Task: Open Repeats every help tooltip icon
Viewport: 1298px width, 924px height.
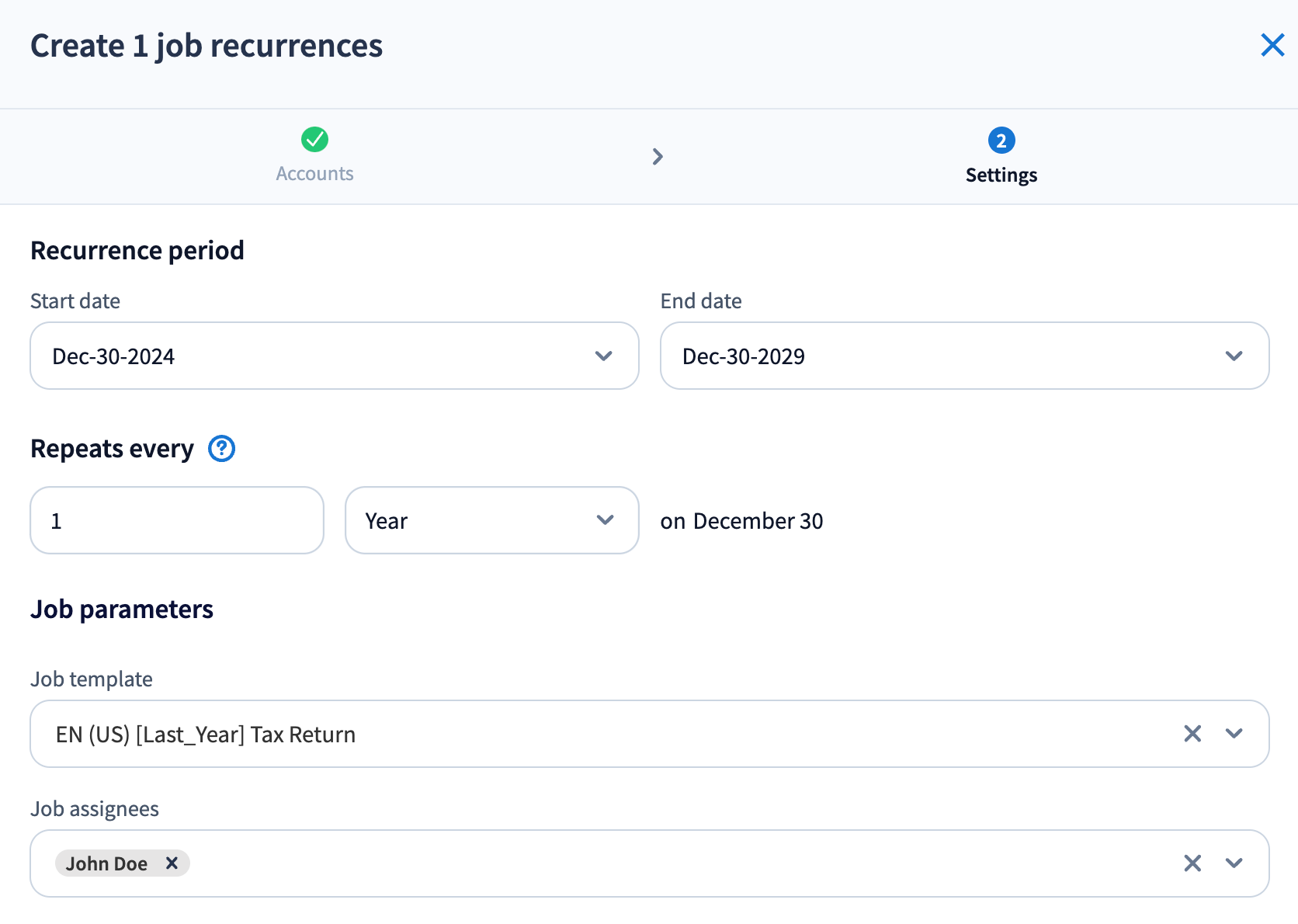Action: (x=221, y=449)
